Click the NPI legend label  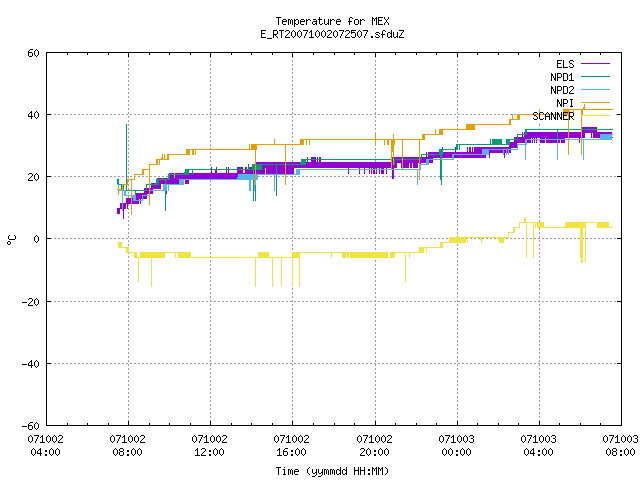coord(565,103)
